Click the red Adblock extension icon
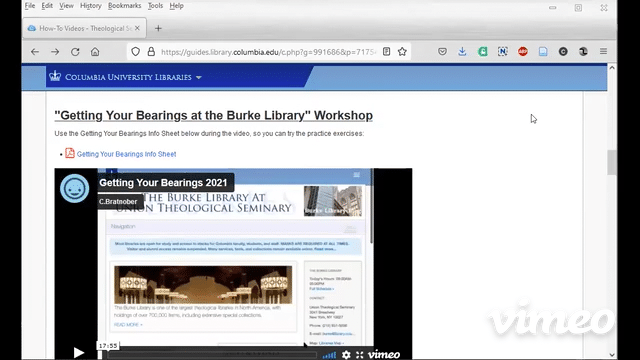Viewport: 640px width, 360px height. (522, 51)
